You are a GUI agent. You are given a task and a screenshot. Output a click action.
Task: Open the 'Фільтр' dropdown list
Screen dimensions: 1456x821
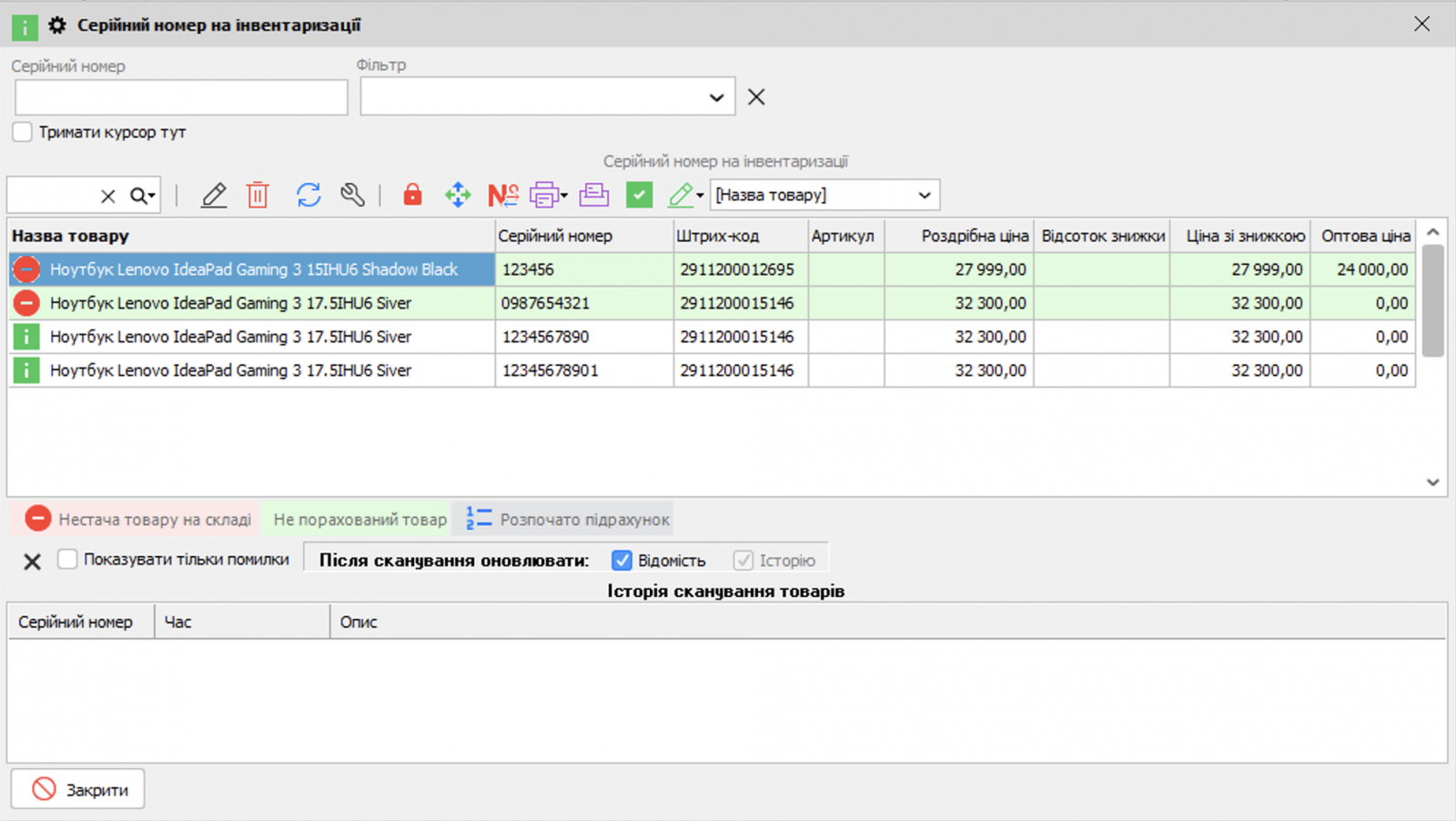point(718,96)
